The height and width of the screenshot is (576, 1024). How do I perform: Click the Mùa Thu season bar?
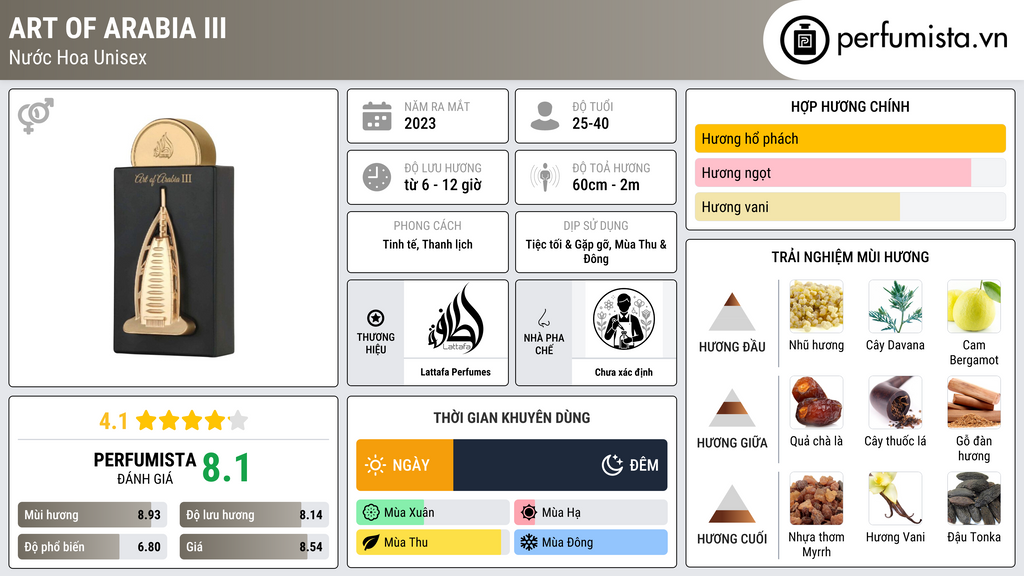(x=433, y=542)
